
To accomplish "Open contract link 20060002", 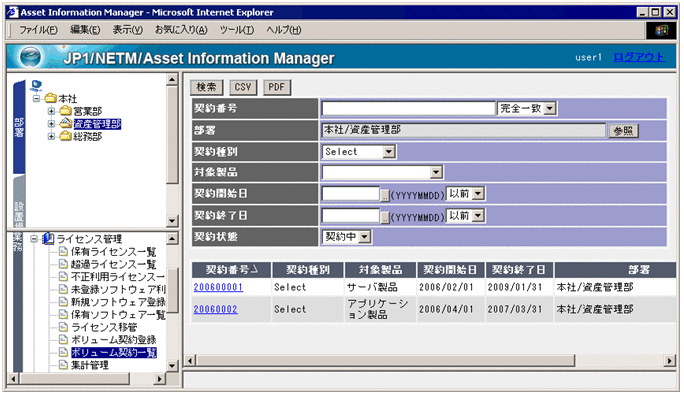I will [x=215, y=309].
